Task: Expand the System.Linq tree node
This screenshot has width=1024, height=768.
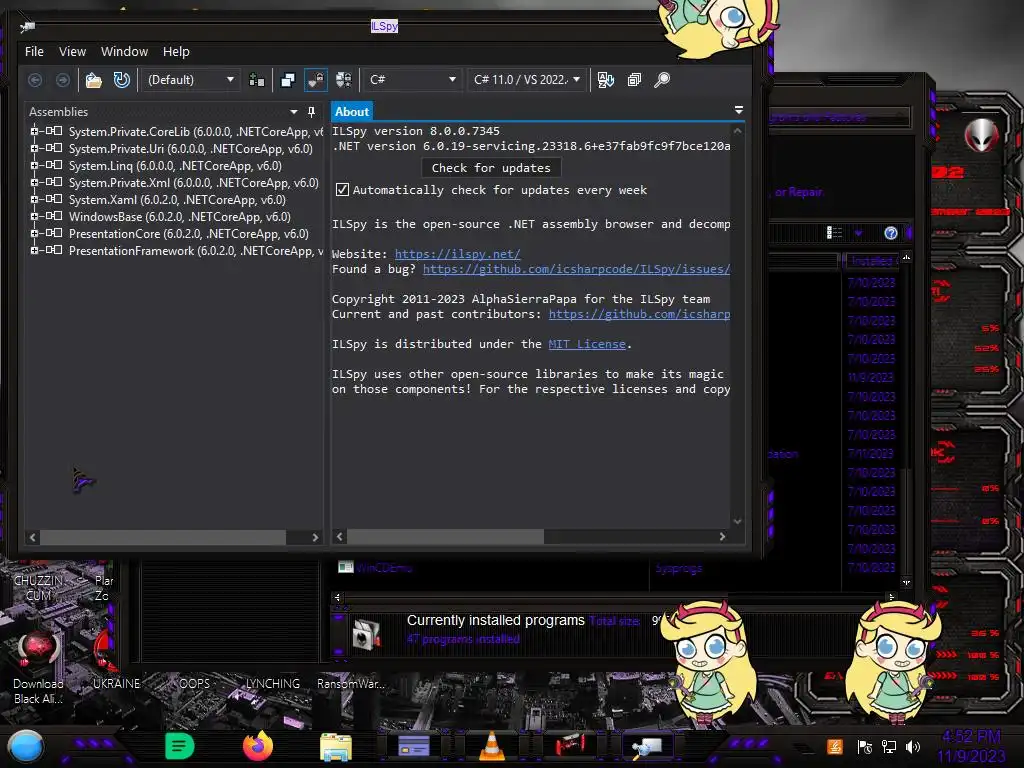Action: [x=34, y=165]
